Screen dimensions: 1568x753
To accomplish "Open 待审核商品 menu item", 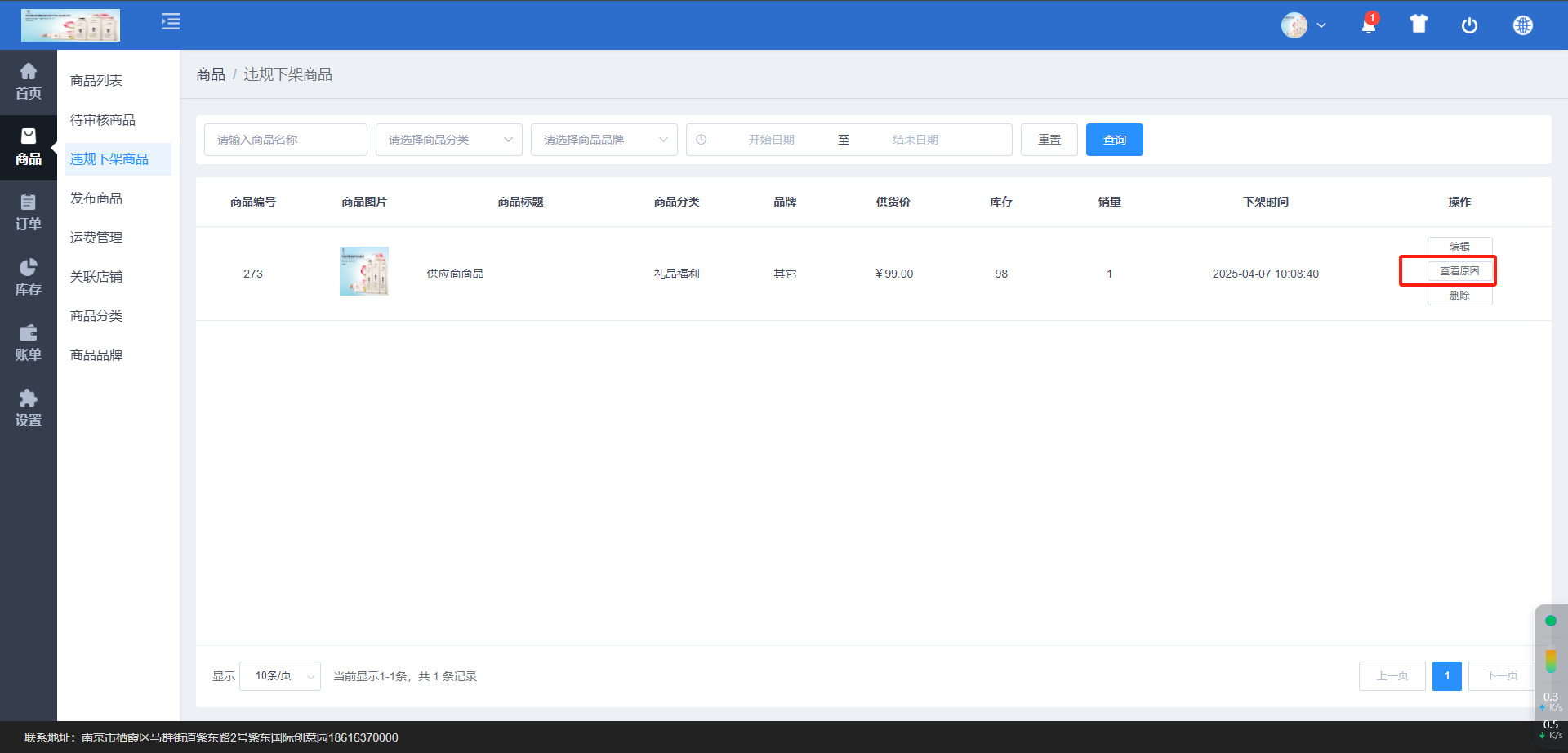I will [x=103, y=120].
